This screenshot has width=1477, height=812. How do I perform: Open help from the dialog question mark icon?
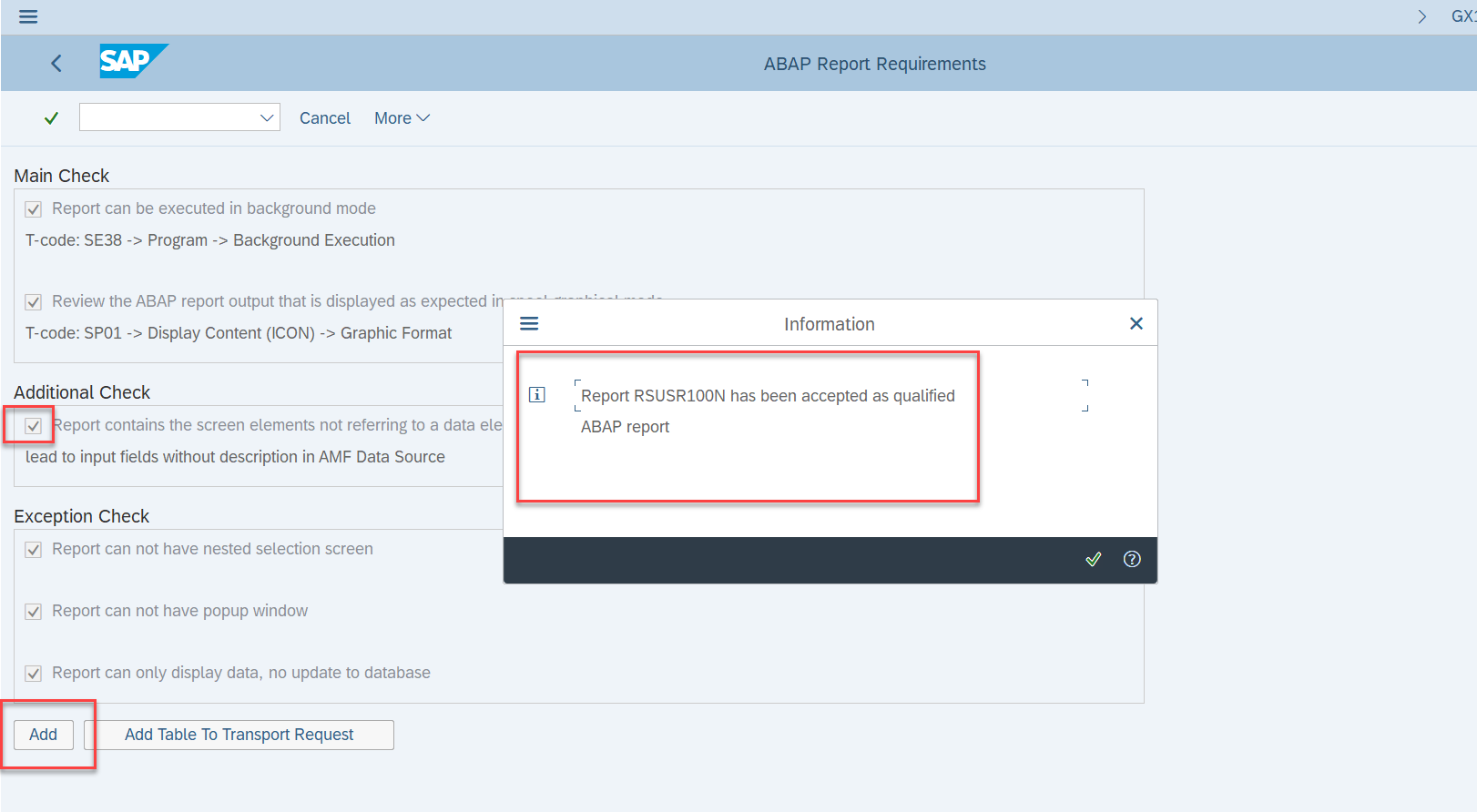[1132, 559]
